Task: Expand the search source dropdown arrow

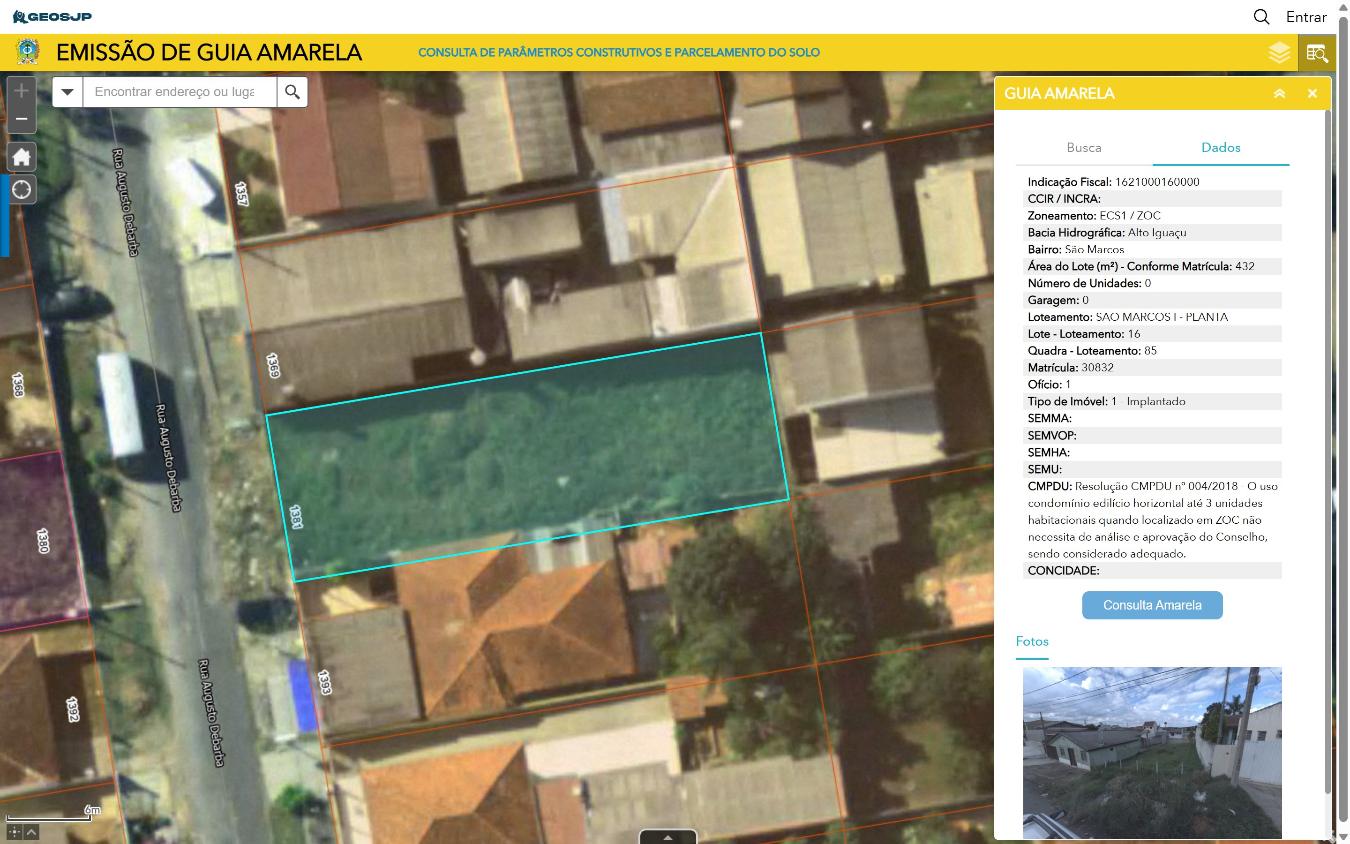Action: pyautogui.click(x=67, y=92)
